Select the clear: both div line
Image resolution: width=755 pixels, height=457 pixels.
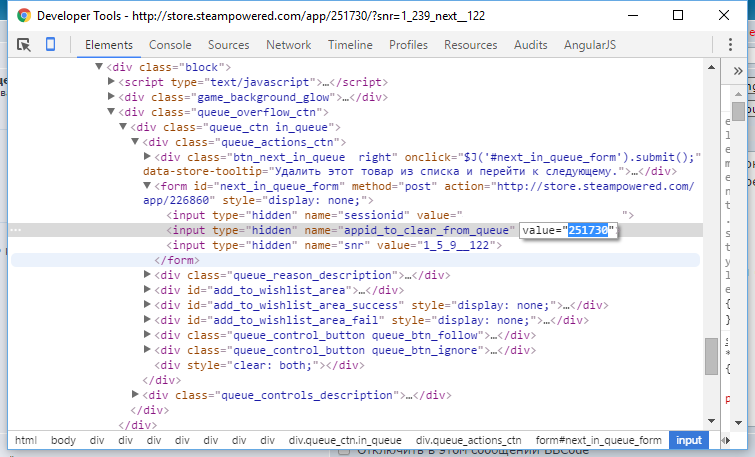(260, 365)
